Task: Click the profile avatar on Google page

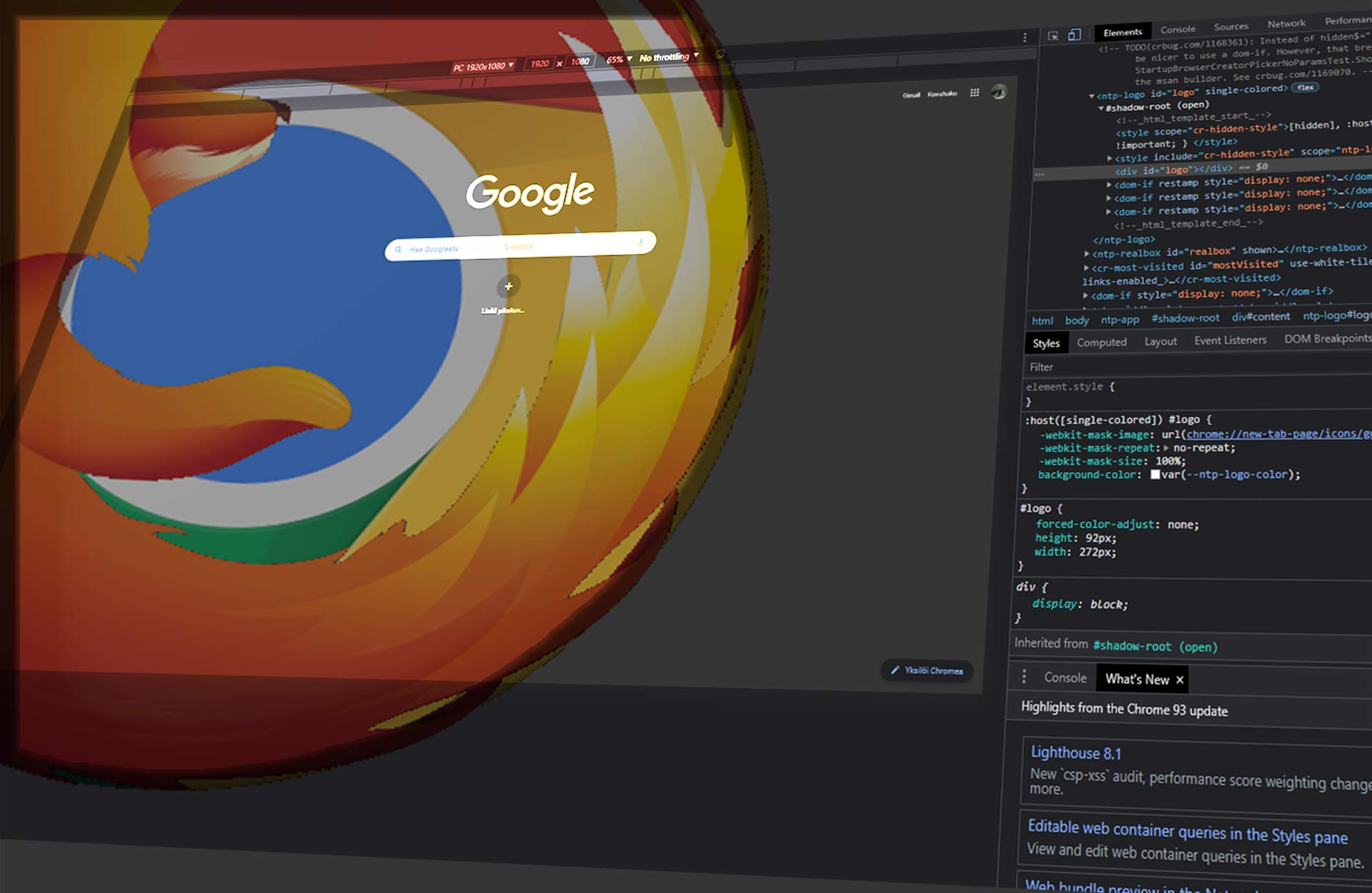Action: (999, 91)
